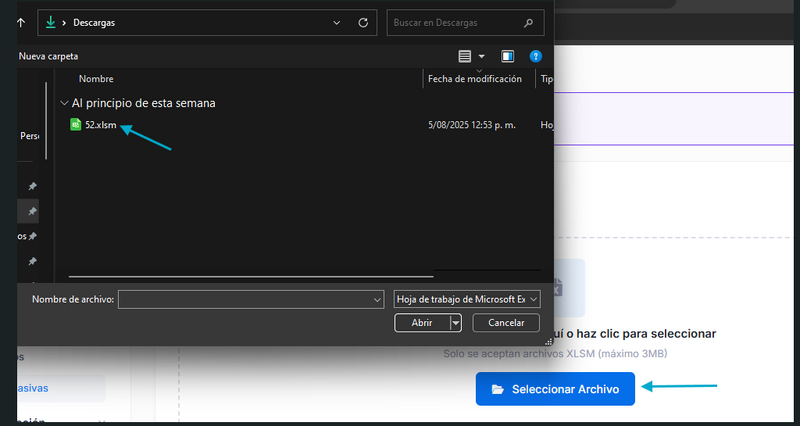Toggle the preview pane icon

507,56
